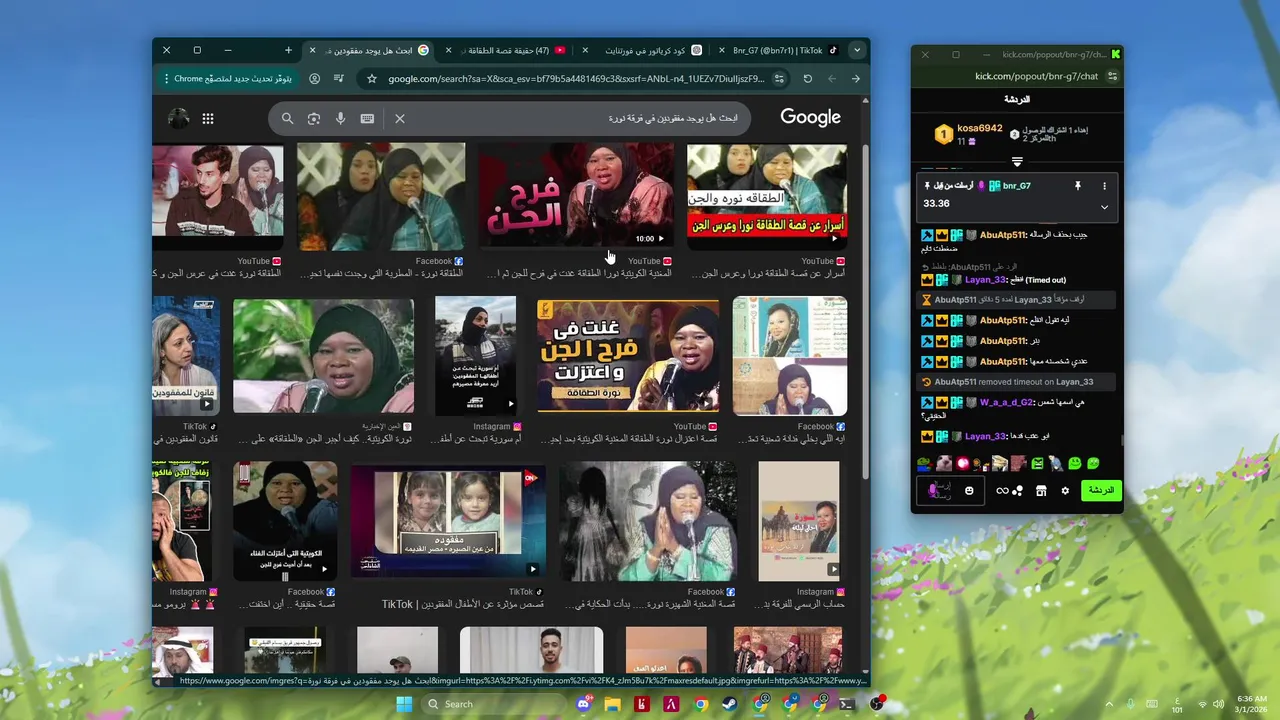Open the Google account profile picture
This screenshot has height=720, width=1280.
(x=179, y=119)
